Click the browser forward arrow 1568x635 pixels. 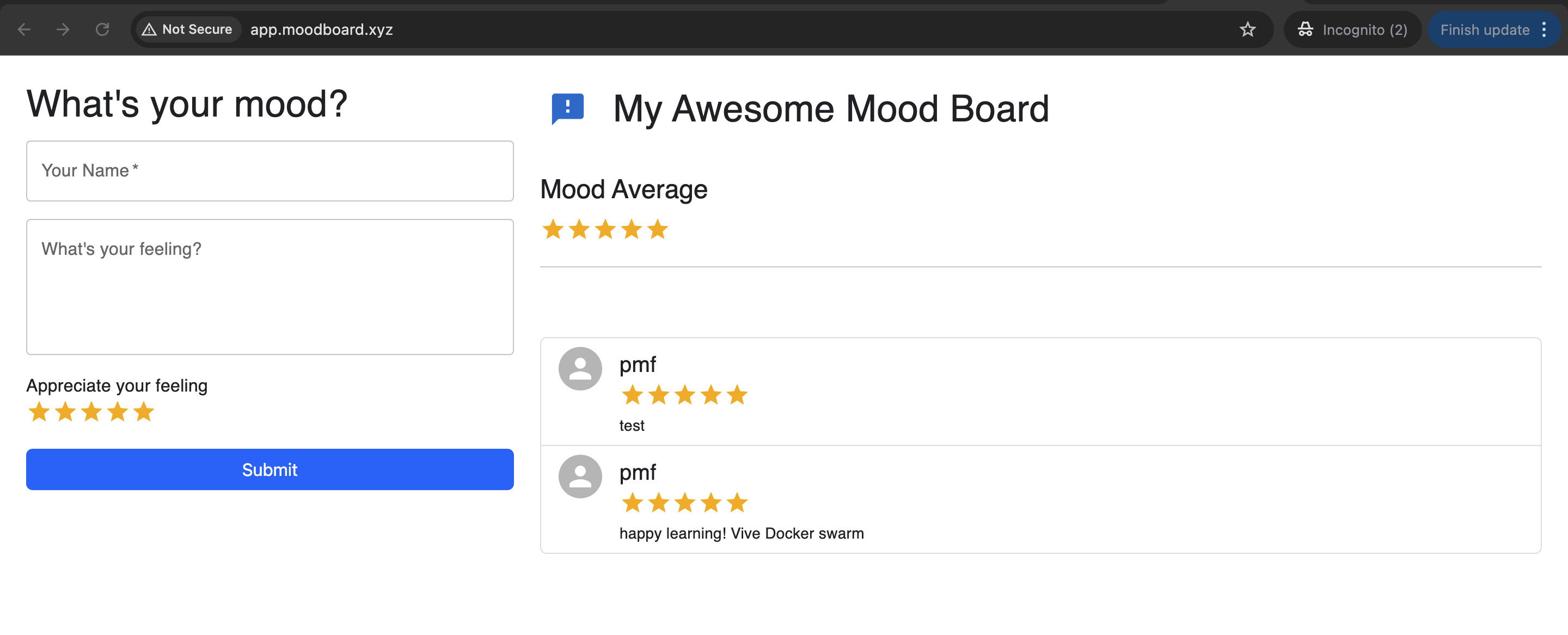63,29
